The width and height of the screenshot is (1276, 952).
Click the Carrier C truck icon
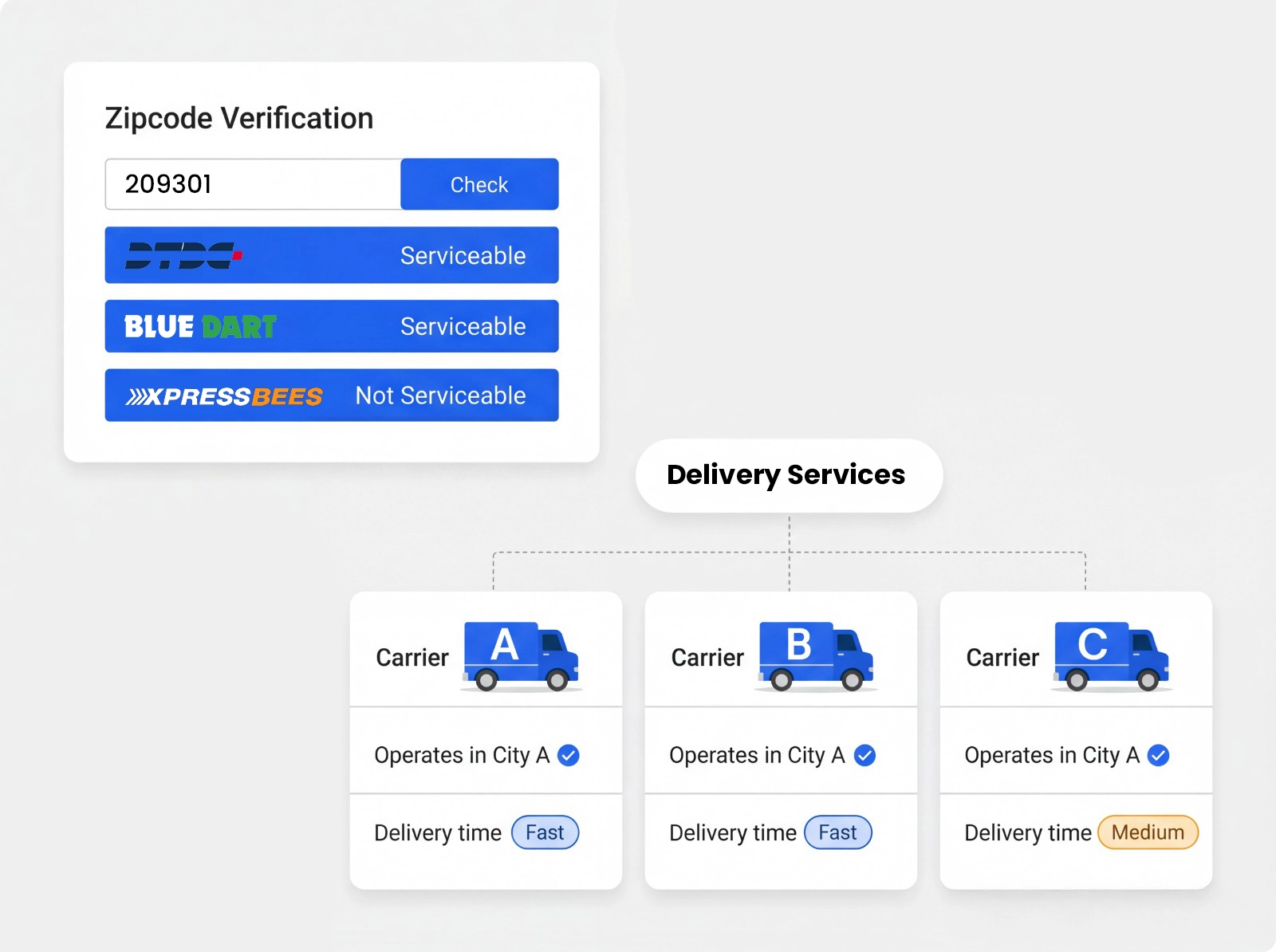(1109, 654)
